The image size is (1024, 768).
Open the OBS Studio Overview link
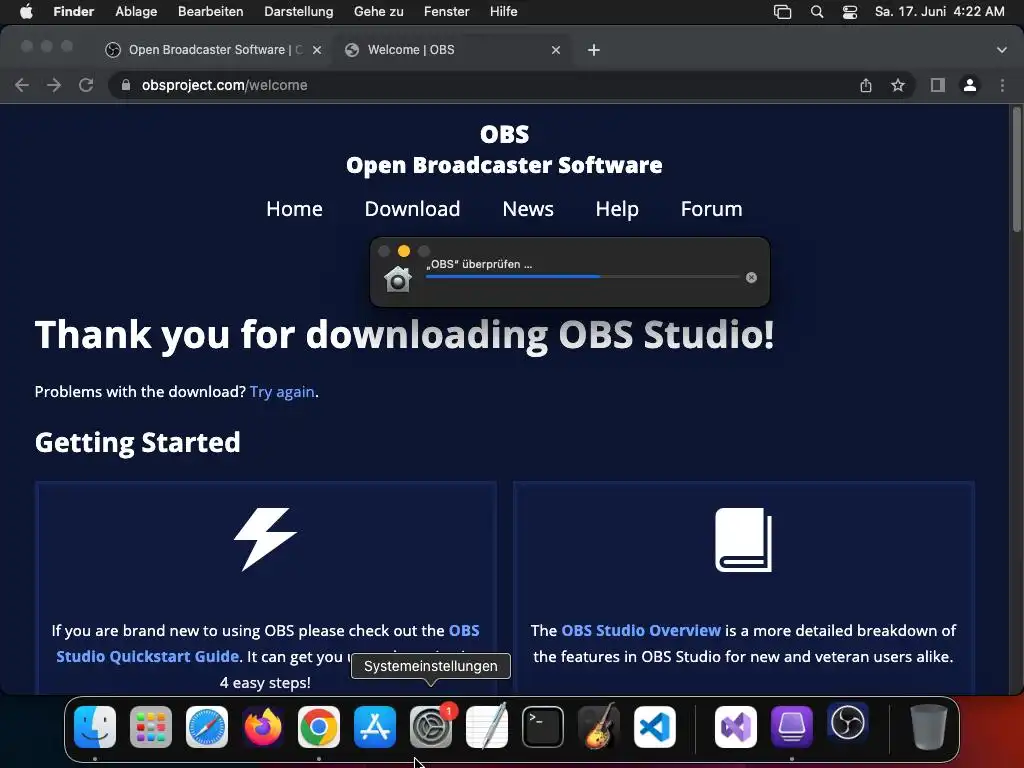point(641,631)
